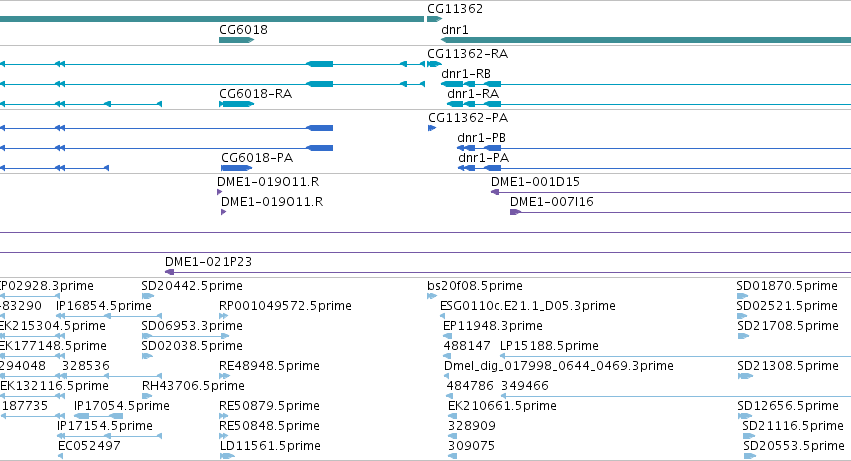Click the EP11948.3prime EST label

pos(493,326)
